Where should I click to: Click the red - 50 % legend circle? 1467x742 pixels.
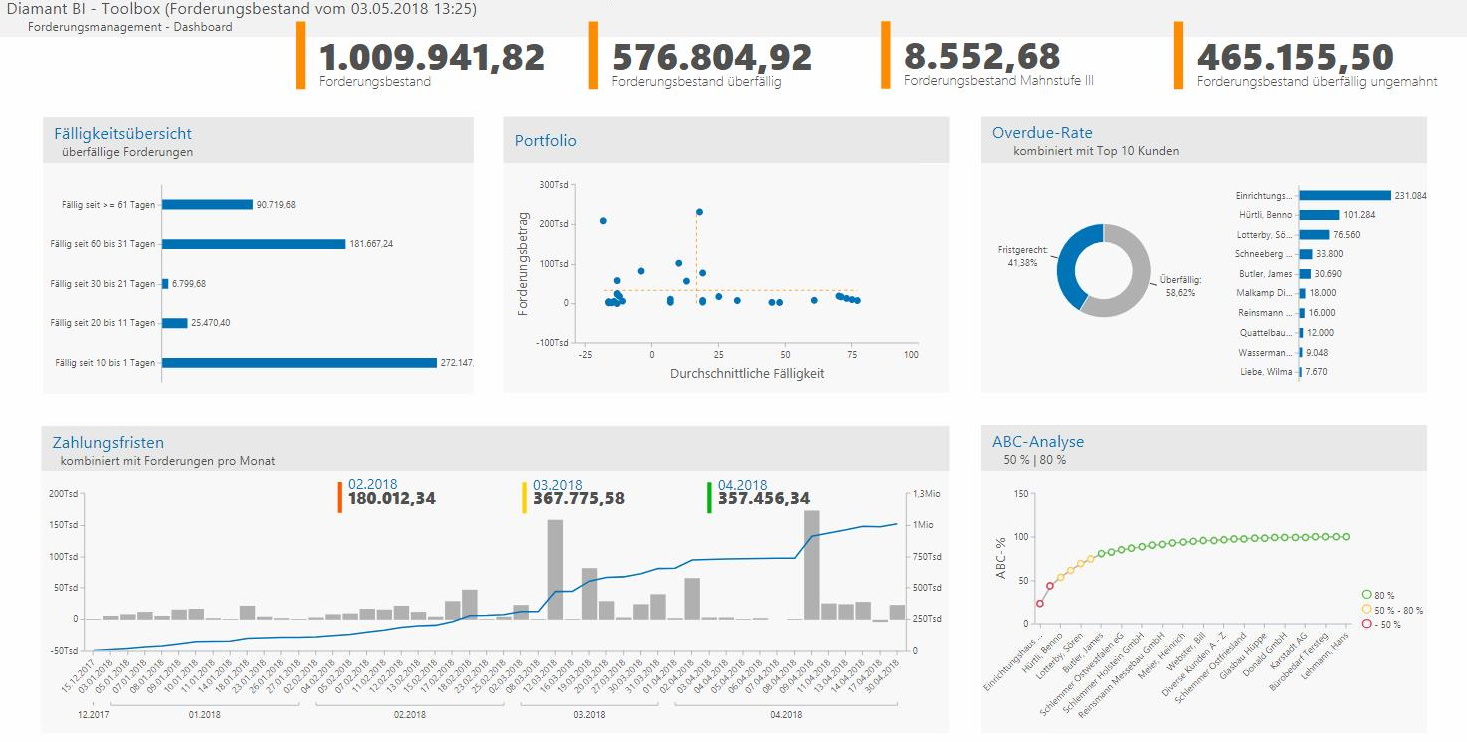click(x=1367, y=623)
